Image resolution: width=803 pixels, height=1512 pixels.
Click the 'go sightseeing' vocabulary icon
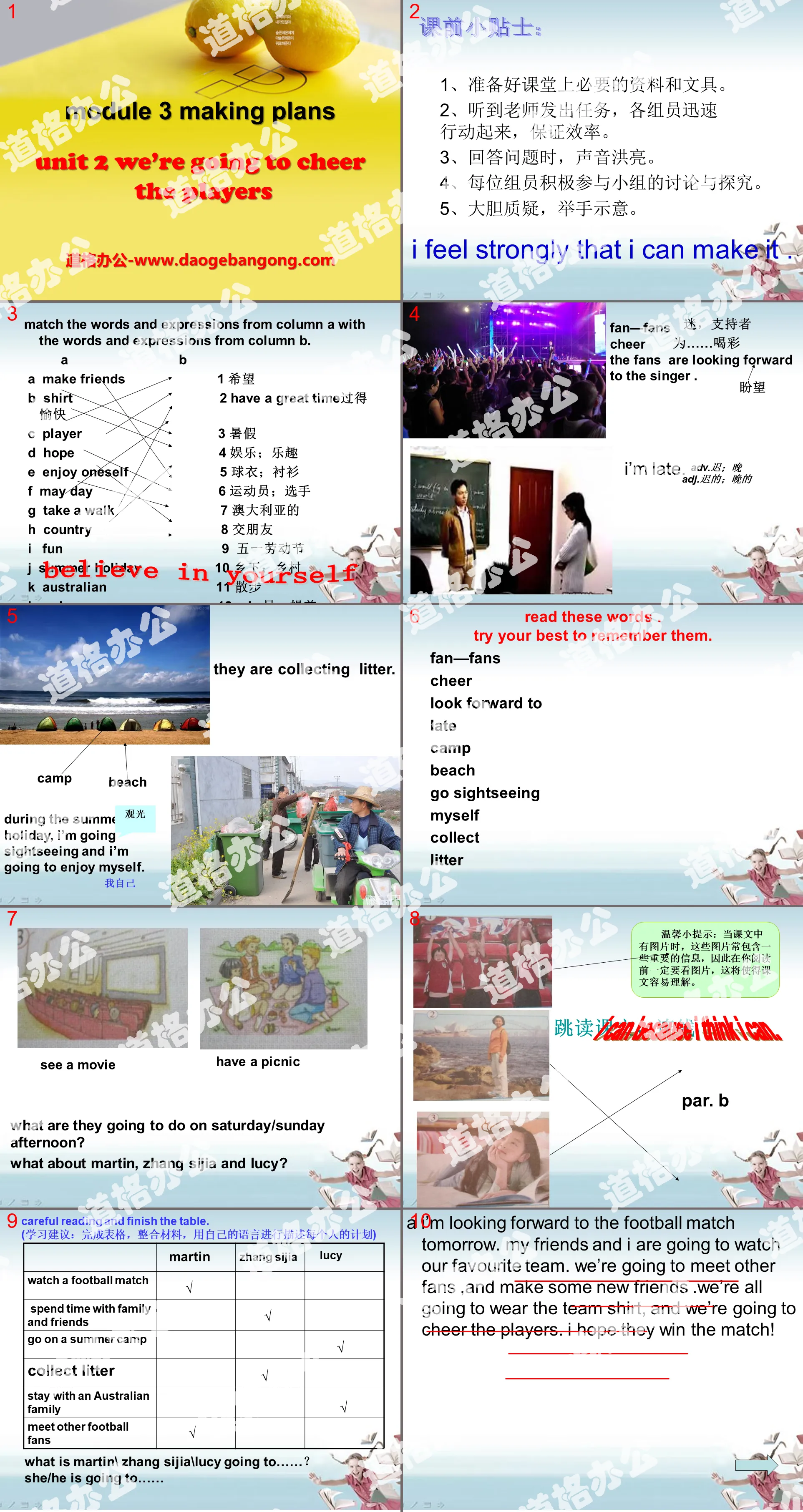click(485, 793)
